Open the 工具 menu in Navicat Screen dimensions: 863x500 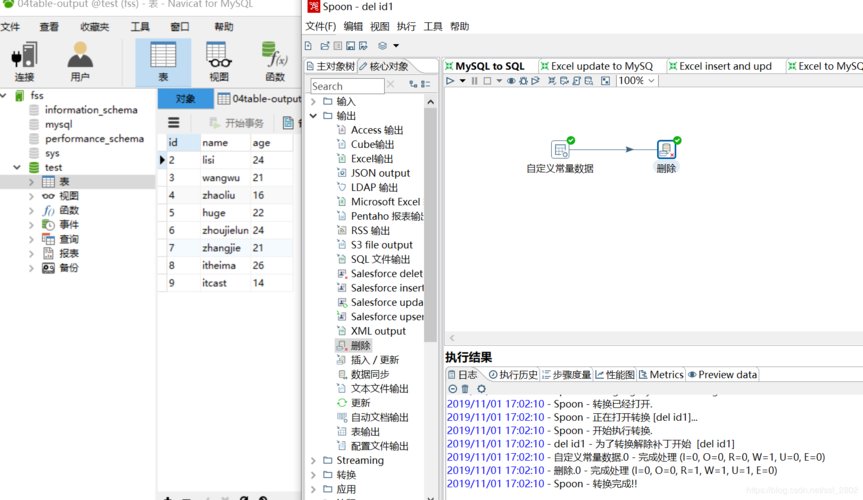pos(140,26)
